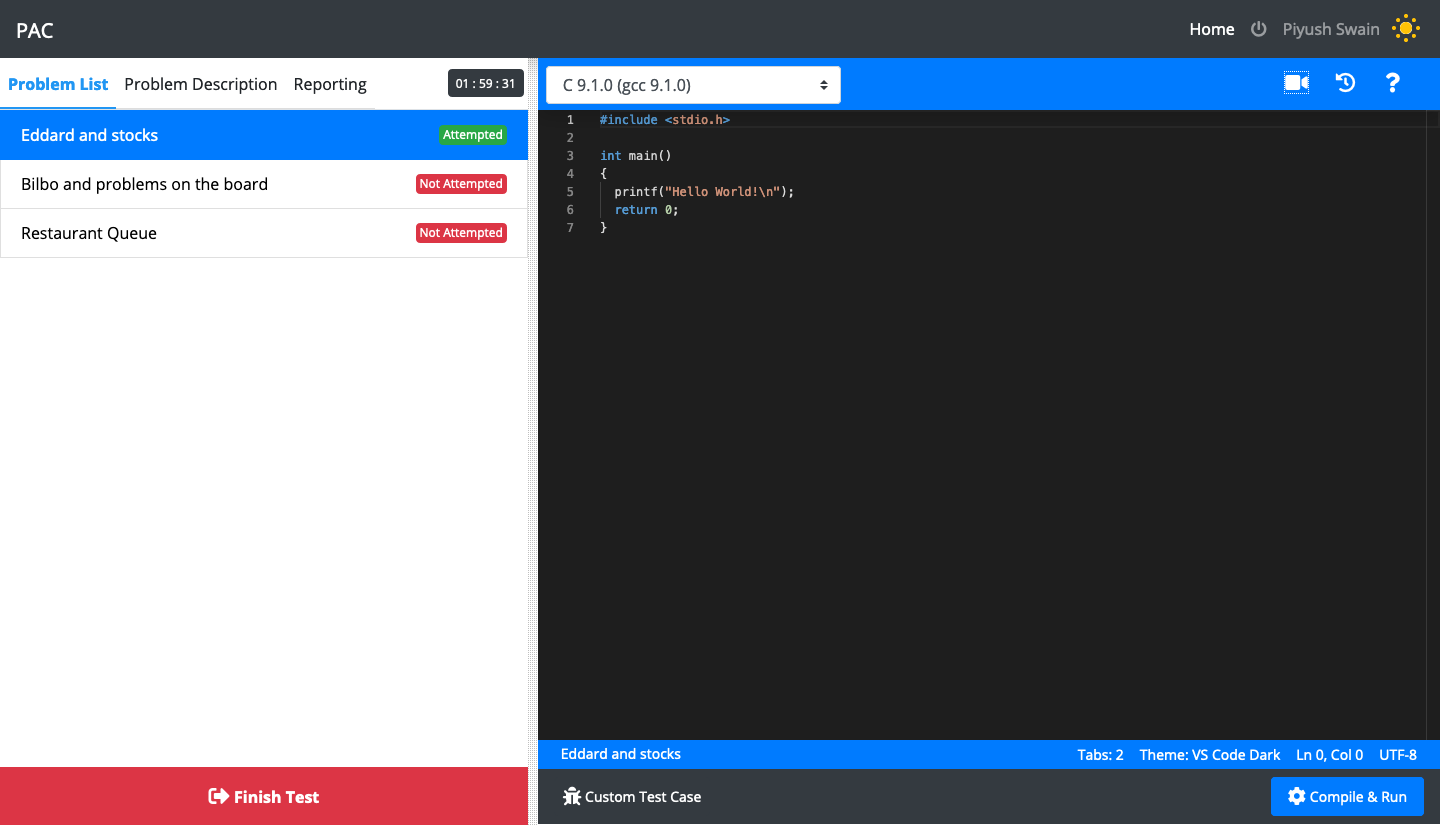Click the UTF-8 encoding indicator
1440x825 pixels.
tap(1398, 755)
